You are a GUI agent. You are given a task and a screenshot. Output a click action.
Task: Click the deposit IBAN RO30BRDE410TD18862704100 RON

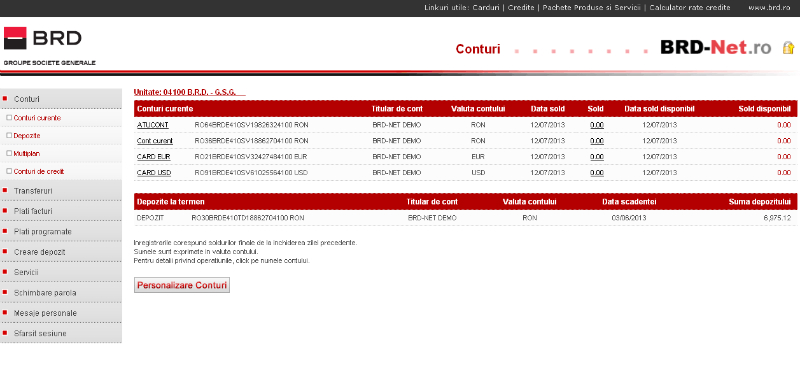tap(247, 218)
